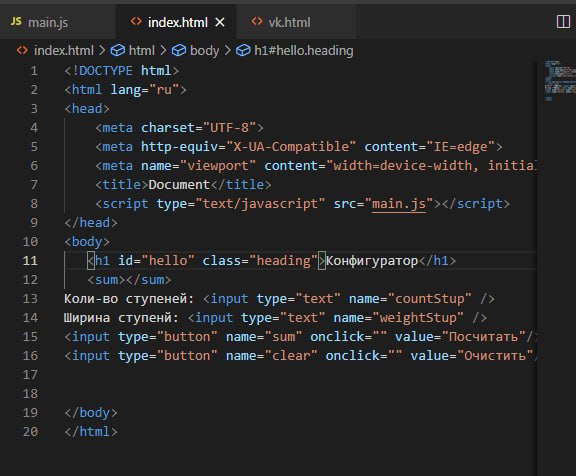Close the index.html tab
The image size is (576, 476).
pos(220,22)
